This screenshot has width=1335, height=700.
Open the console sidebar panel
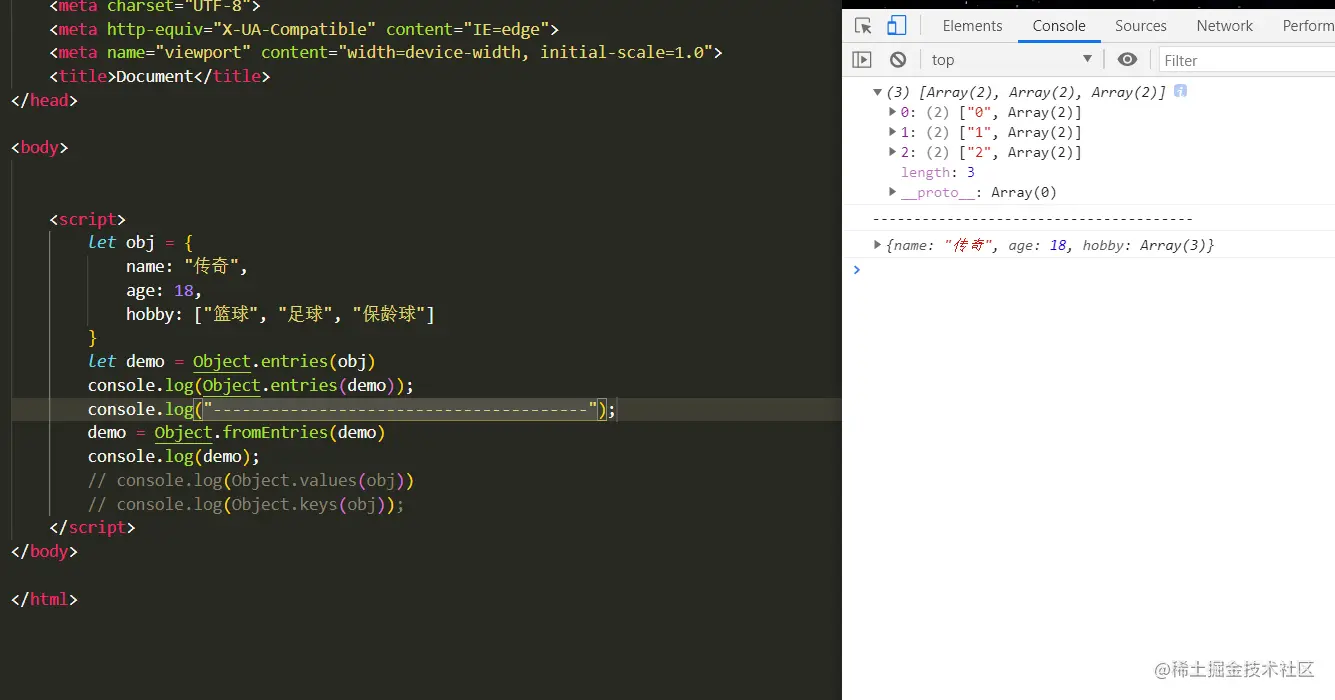click(862, 59)
